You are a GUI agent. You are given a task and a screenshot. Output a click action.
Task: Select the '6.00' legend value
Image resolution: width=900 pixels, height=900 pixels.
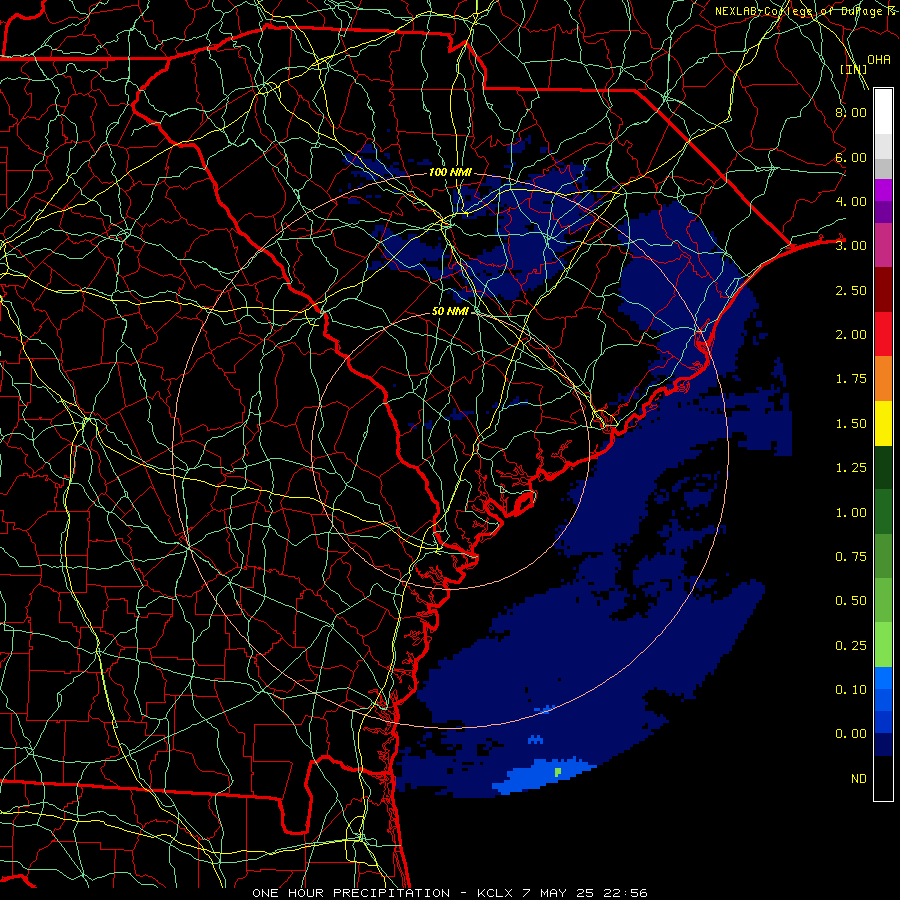(851, 157)
